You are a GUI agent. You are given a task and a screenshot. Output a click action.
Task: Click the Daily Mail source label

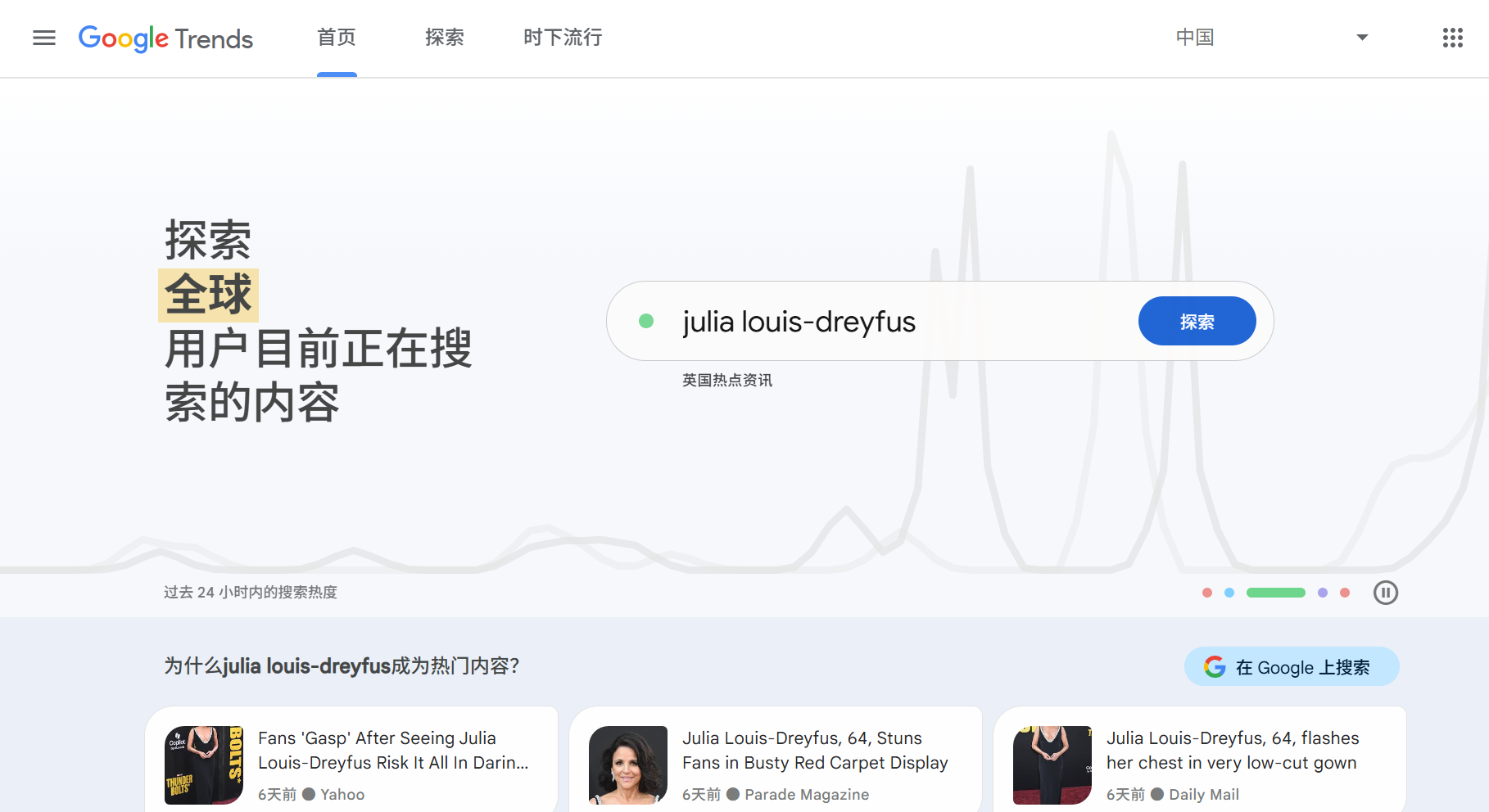[x=1204, y=795]
